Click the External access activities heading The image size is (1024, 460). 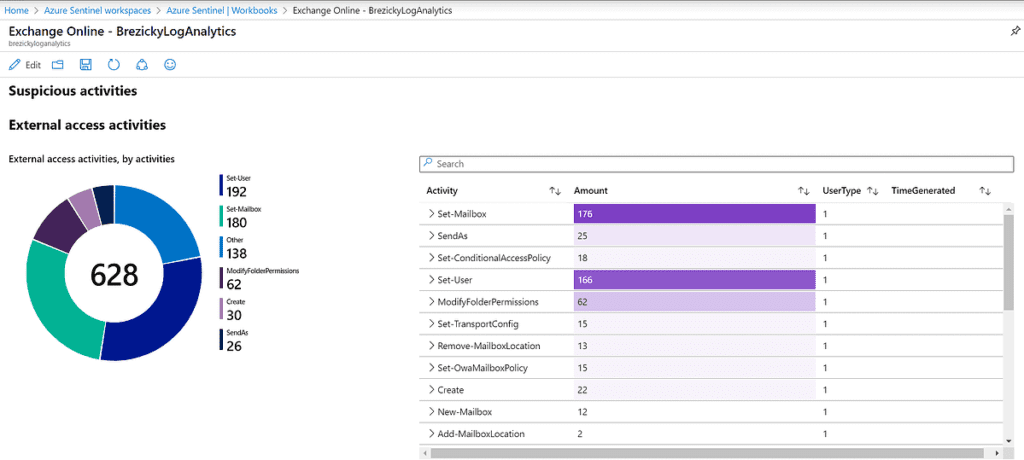[x=88, y=125]
